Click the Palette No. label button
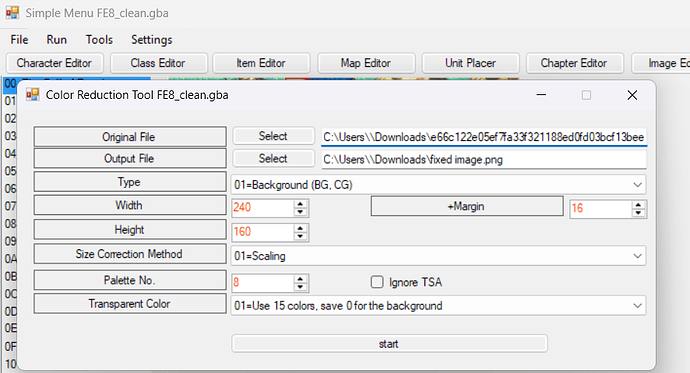 [130, 280]
